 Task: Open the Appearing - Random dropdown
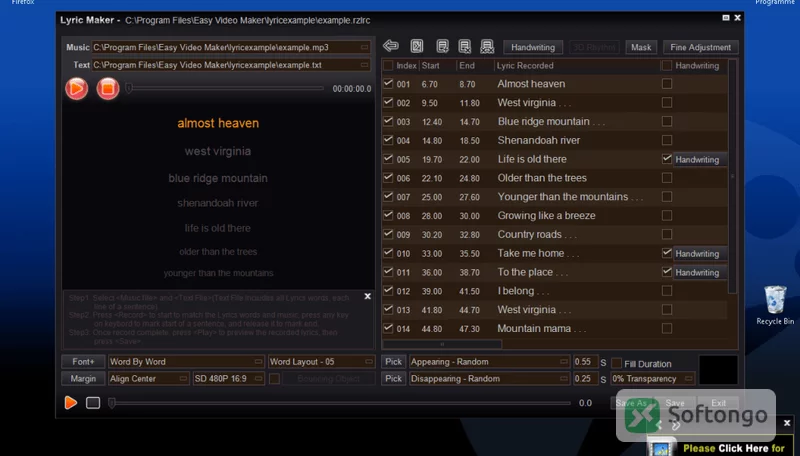pos(489,362)
